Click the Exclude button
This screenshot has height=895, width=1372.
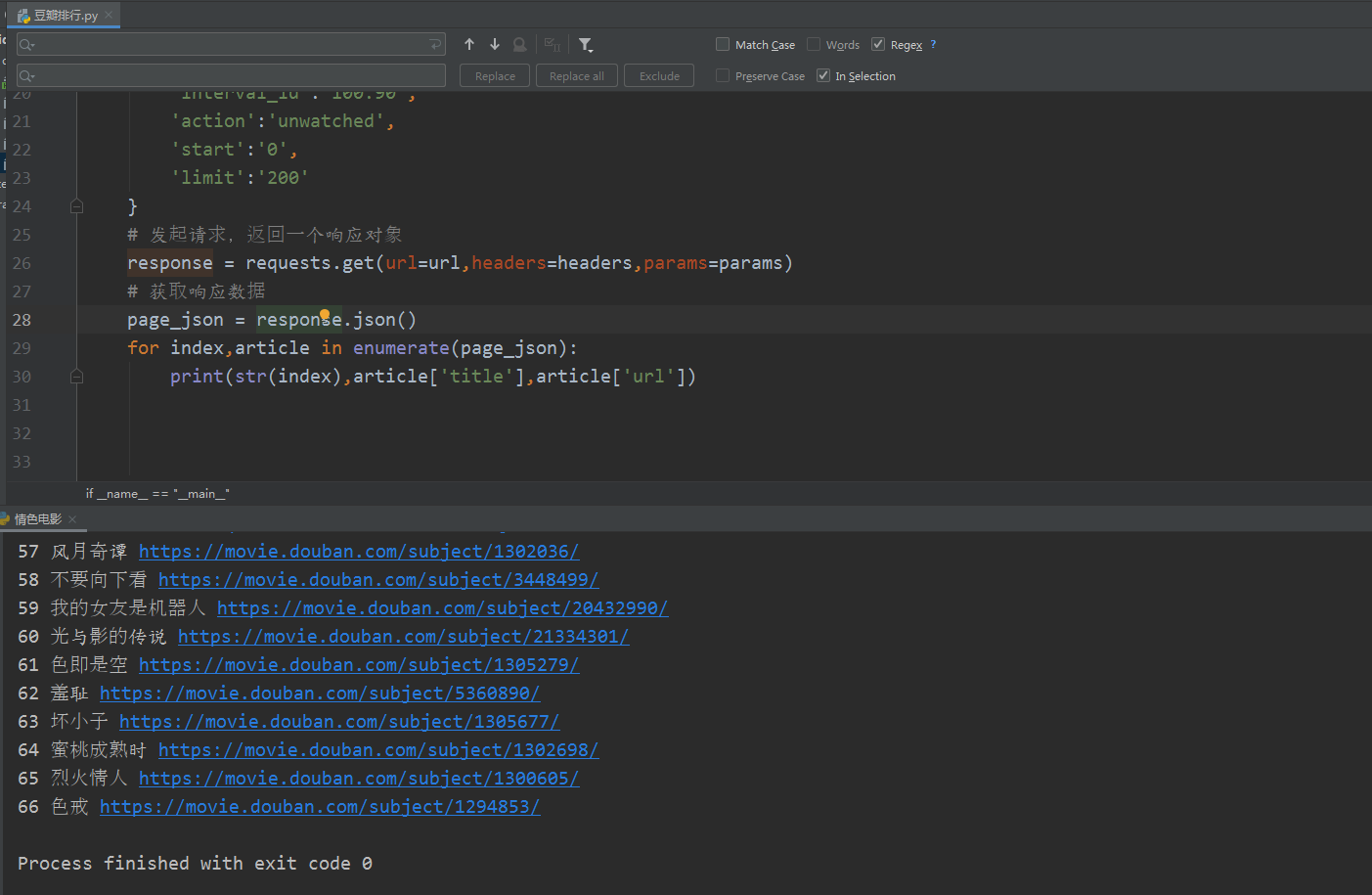(659, 75)
